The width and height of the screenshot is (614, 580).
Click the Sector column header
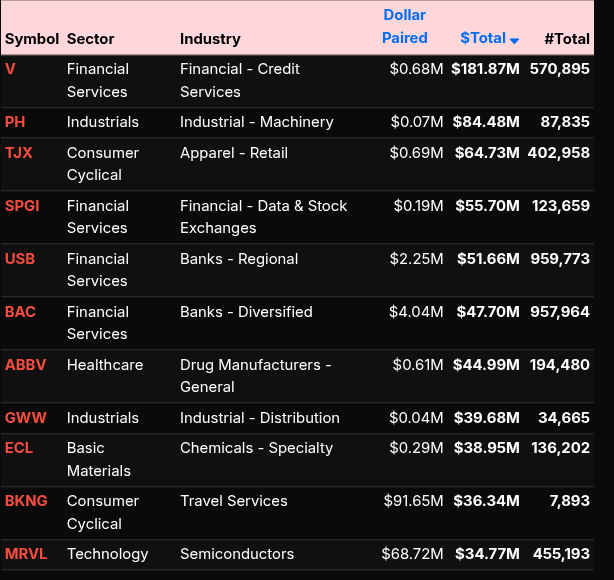pos(91,39)
